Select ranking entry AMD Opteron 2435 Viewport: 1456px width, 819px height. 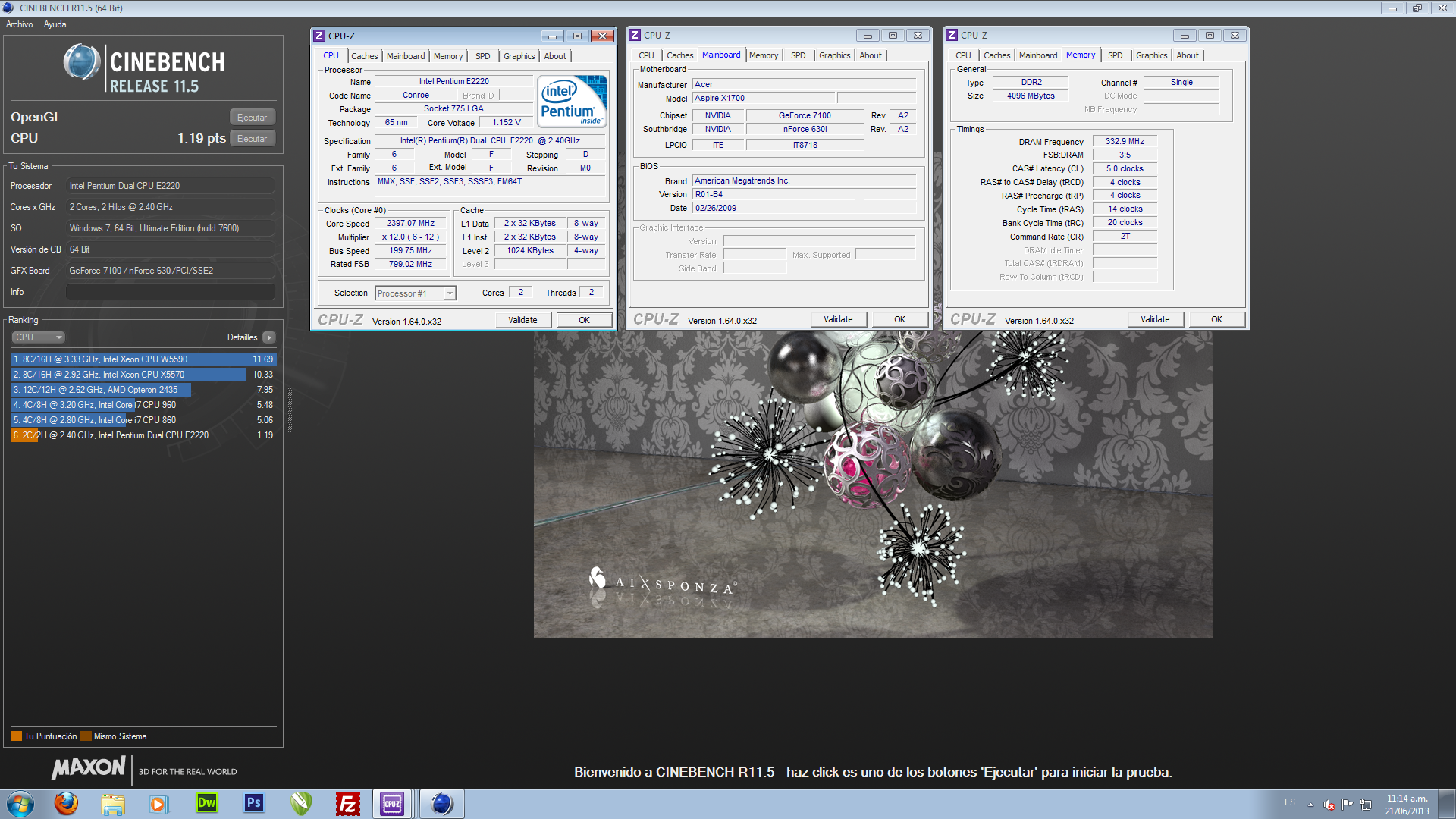coord(143,390)
